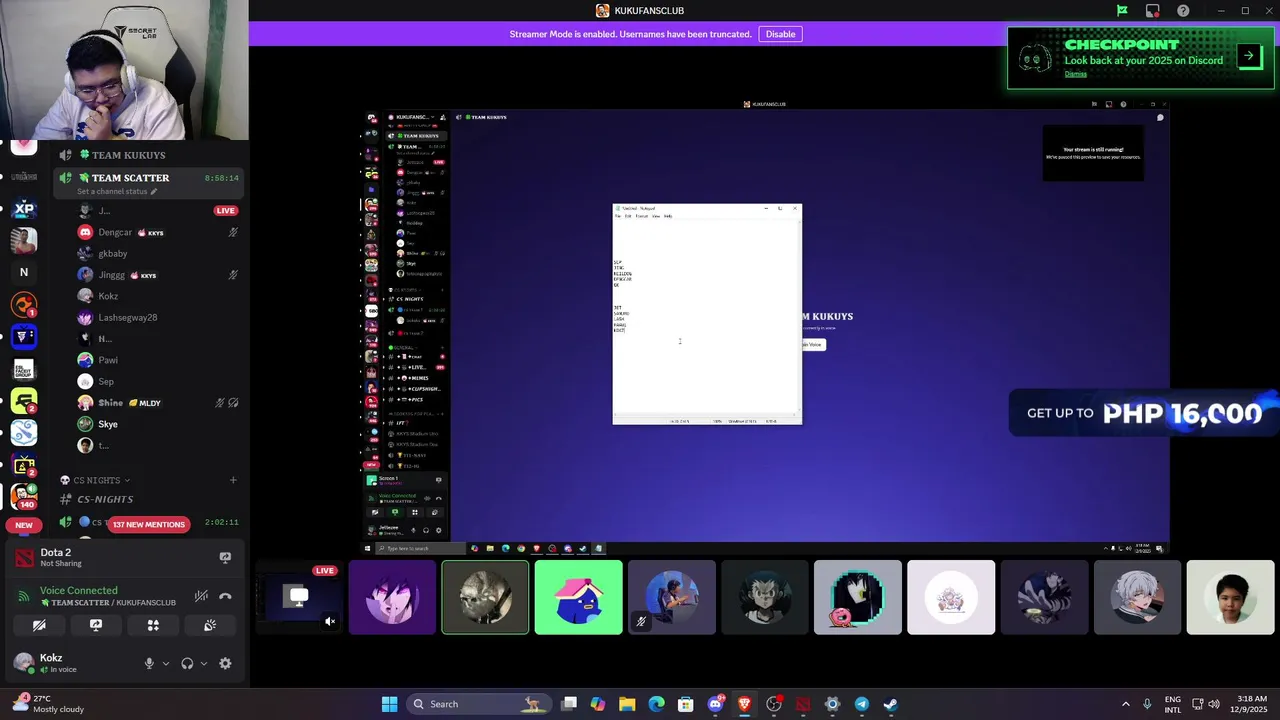Select the bright green bird avatar tile
The width and height of the screenshot is (1280, 720).
[x=578, y=598]
